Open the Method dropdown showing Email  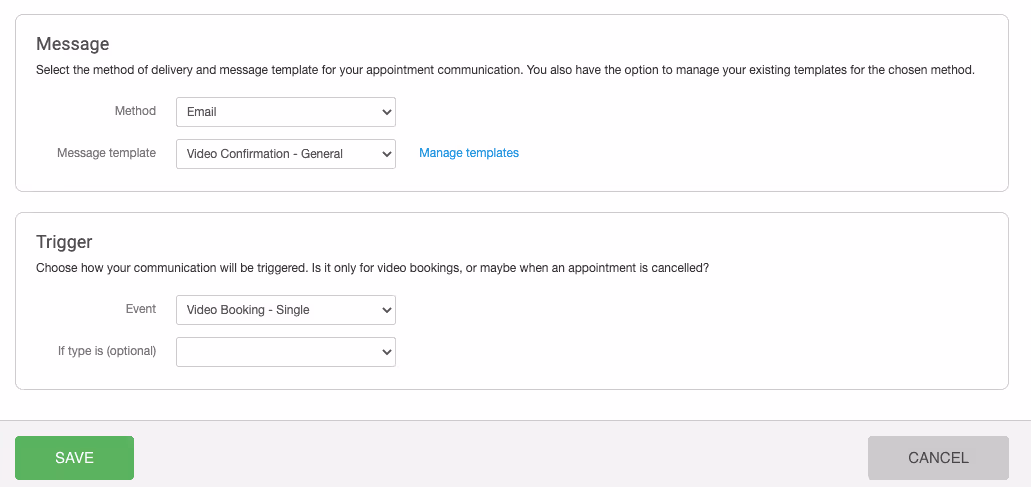(x=285, y=112)
